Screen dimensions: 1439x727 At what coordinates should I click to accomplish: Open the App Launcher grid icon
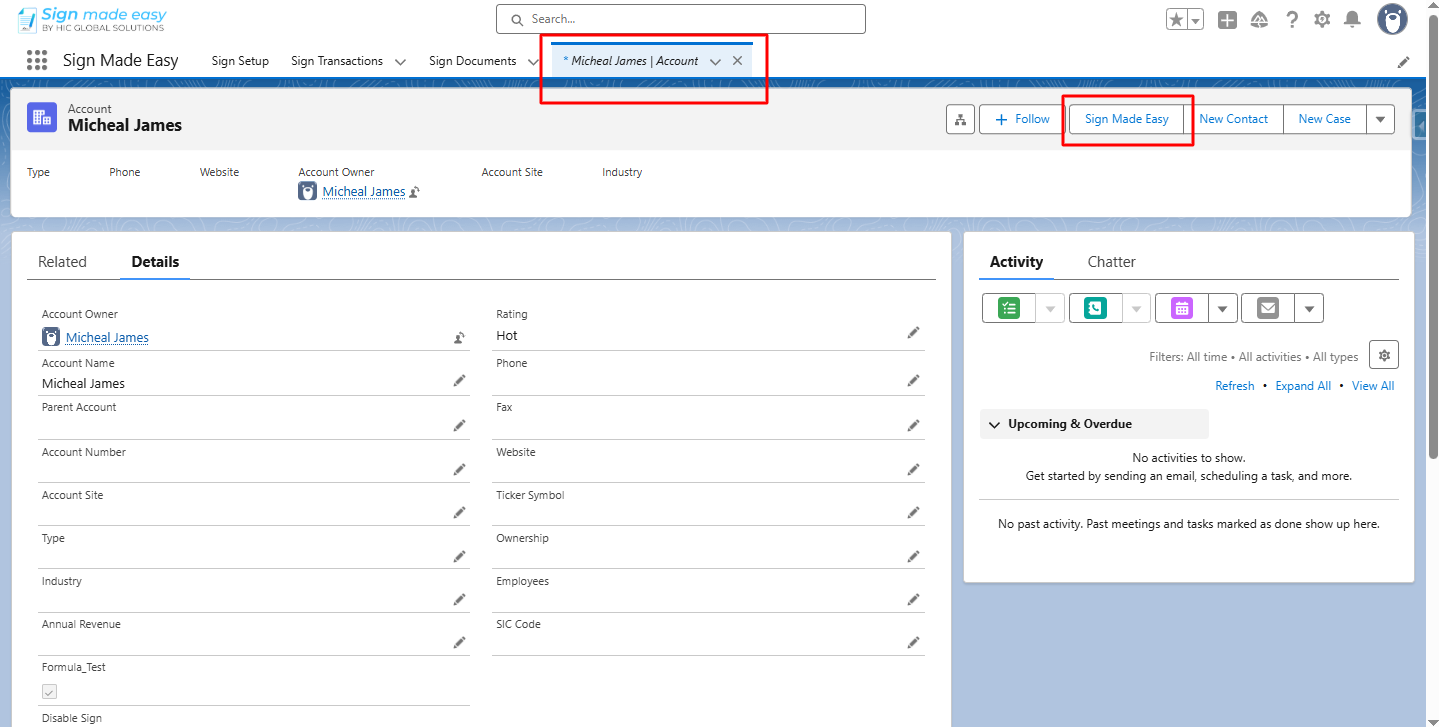click(37, 61)
